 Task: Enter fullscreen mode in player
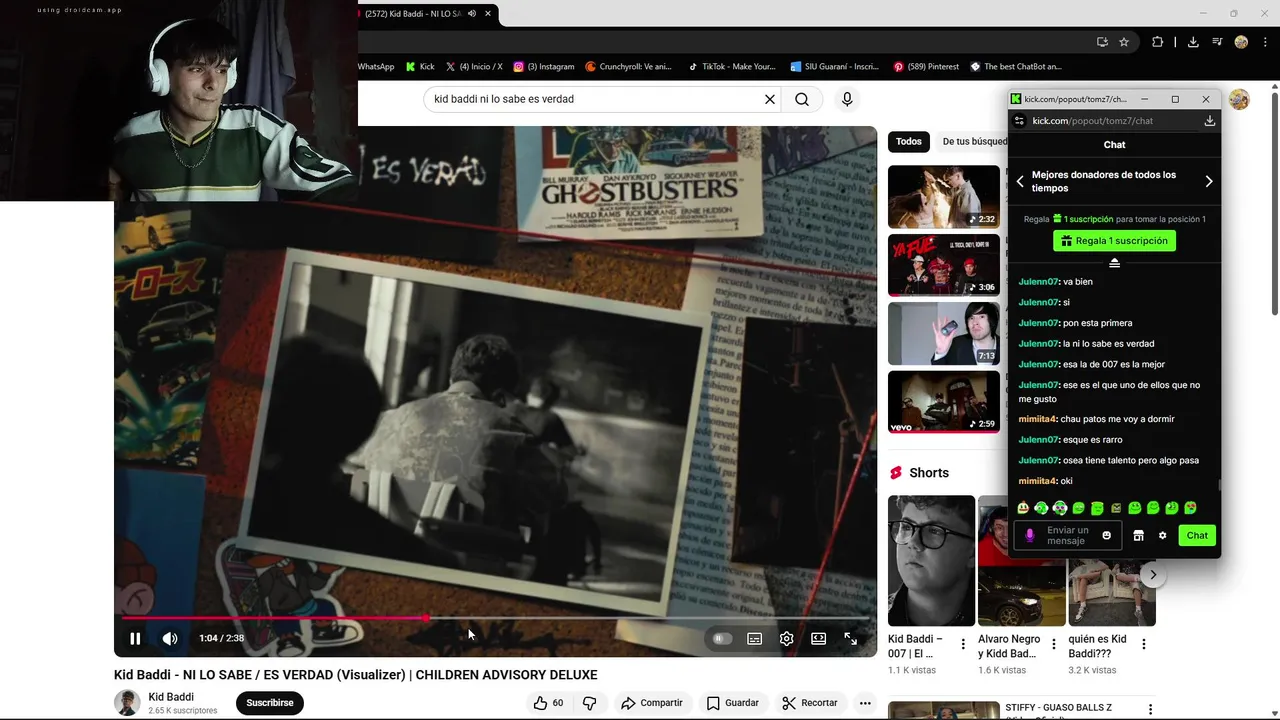click(x=851, y=638)
